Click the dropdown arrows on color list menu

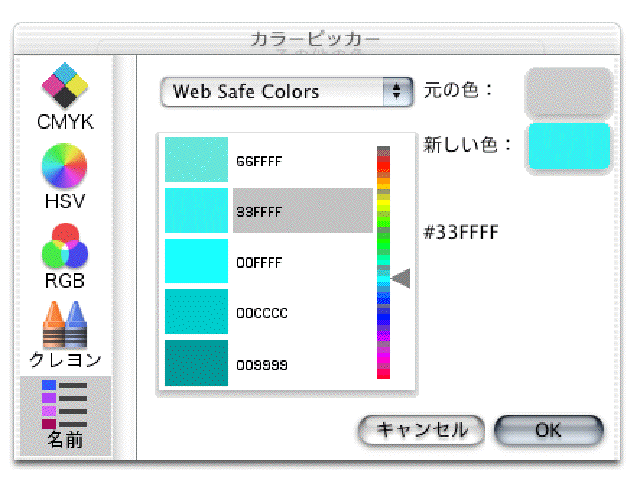point(398,91)
